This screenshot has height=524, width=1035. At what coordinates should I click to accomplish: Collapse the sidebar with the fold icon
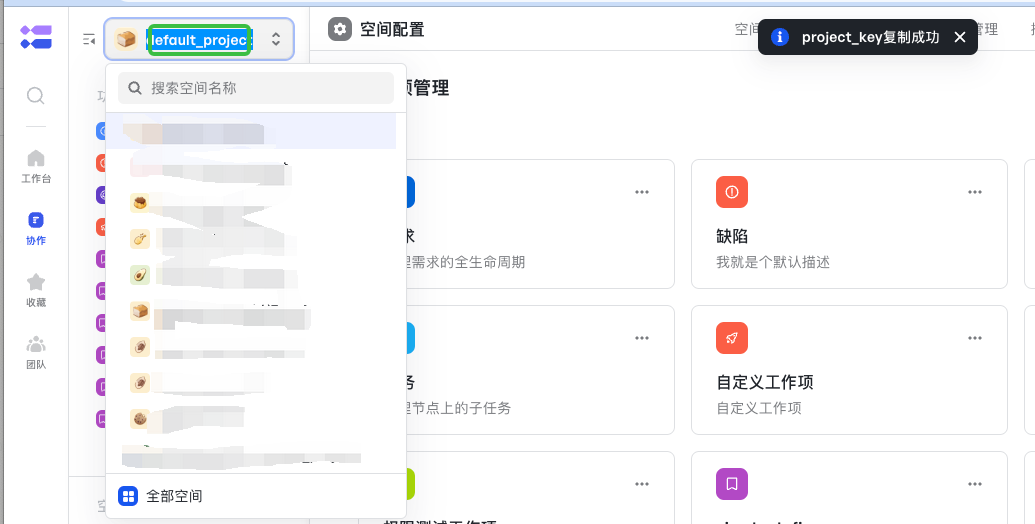[89, 40]
